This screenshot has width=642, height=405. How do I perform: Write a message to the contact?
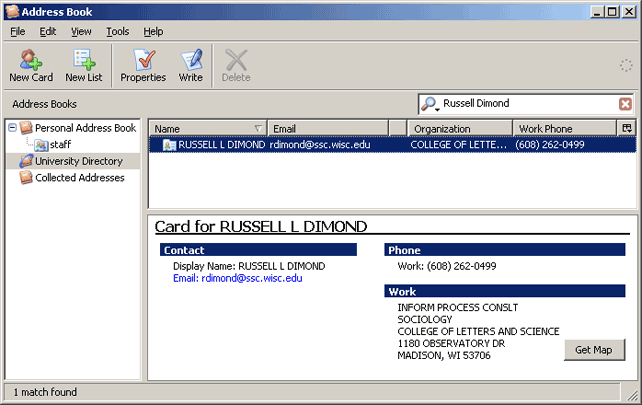190,66
